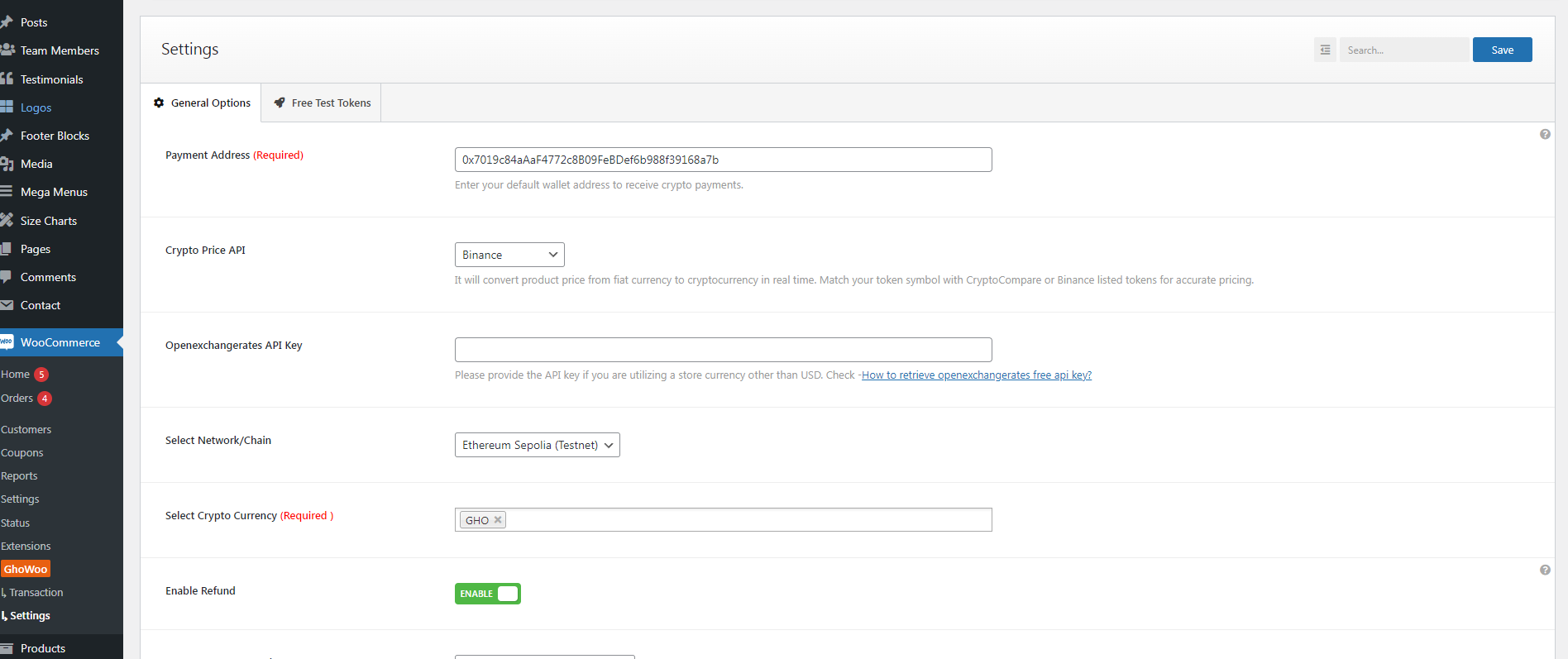Click the settings Search field

1404,50
